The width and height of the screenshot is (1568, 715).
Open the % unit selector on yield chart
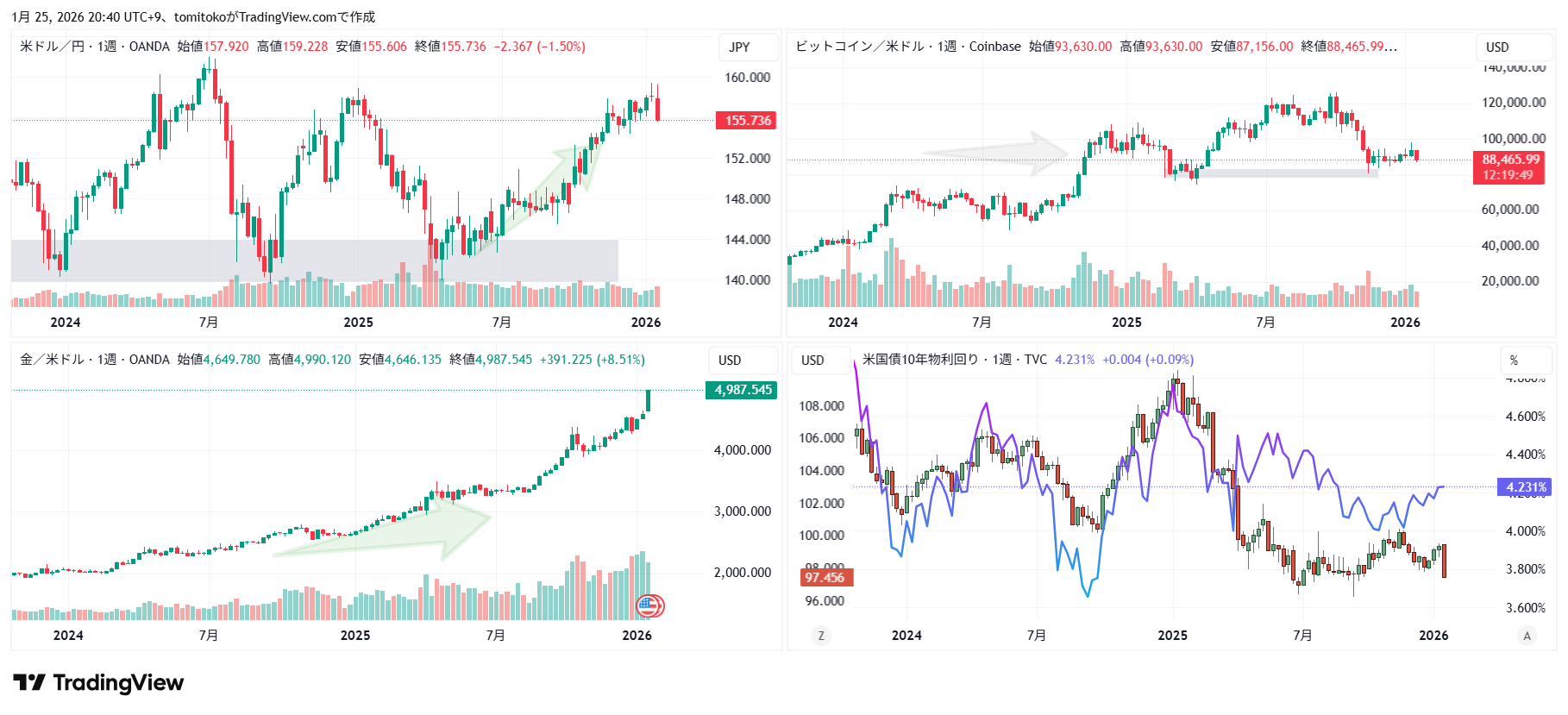click(x=1514, y=361)
